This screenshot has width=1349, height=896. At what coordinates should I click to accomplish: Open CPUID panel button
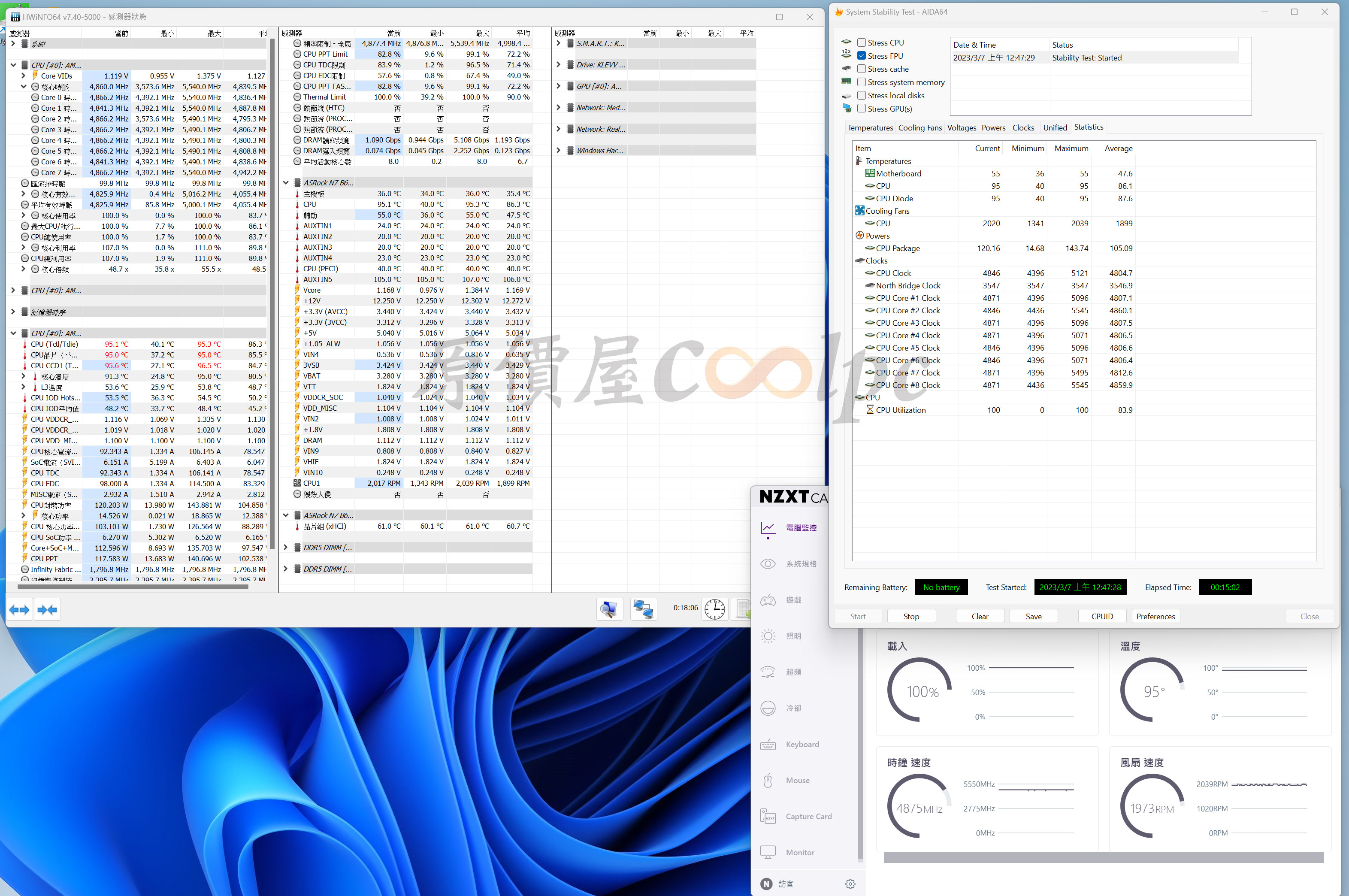[1102, 617]
